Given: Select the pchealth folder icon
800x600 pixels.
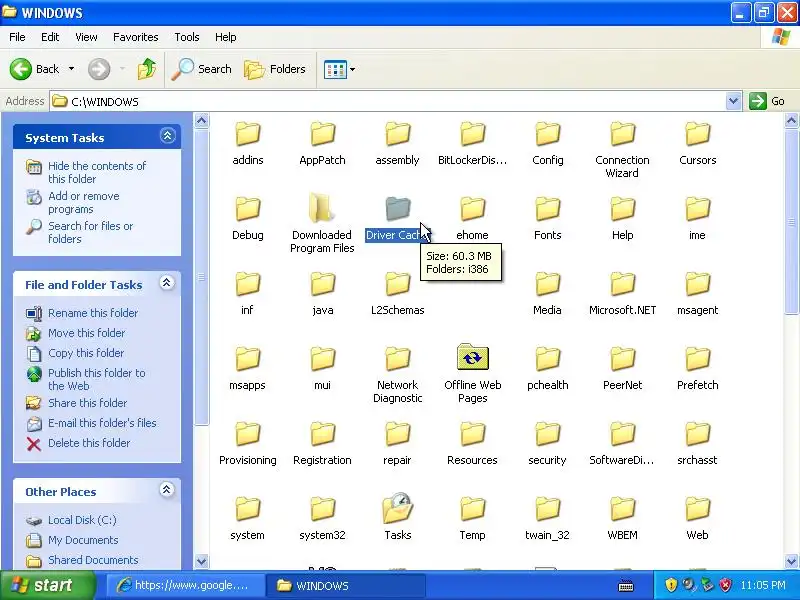Looking at the screenshot, I should (x=547, y=359).
